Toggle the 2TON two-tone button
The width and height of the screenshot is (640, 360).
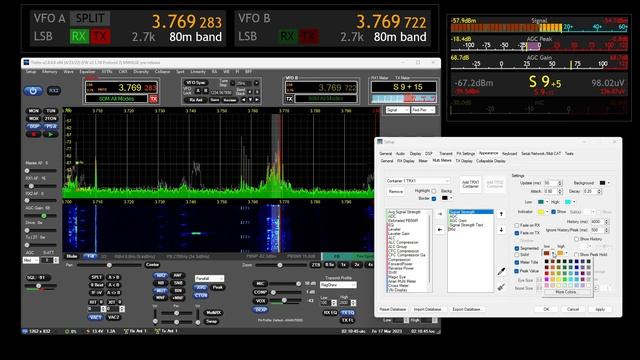coord(50,118)
